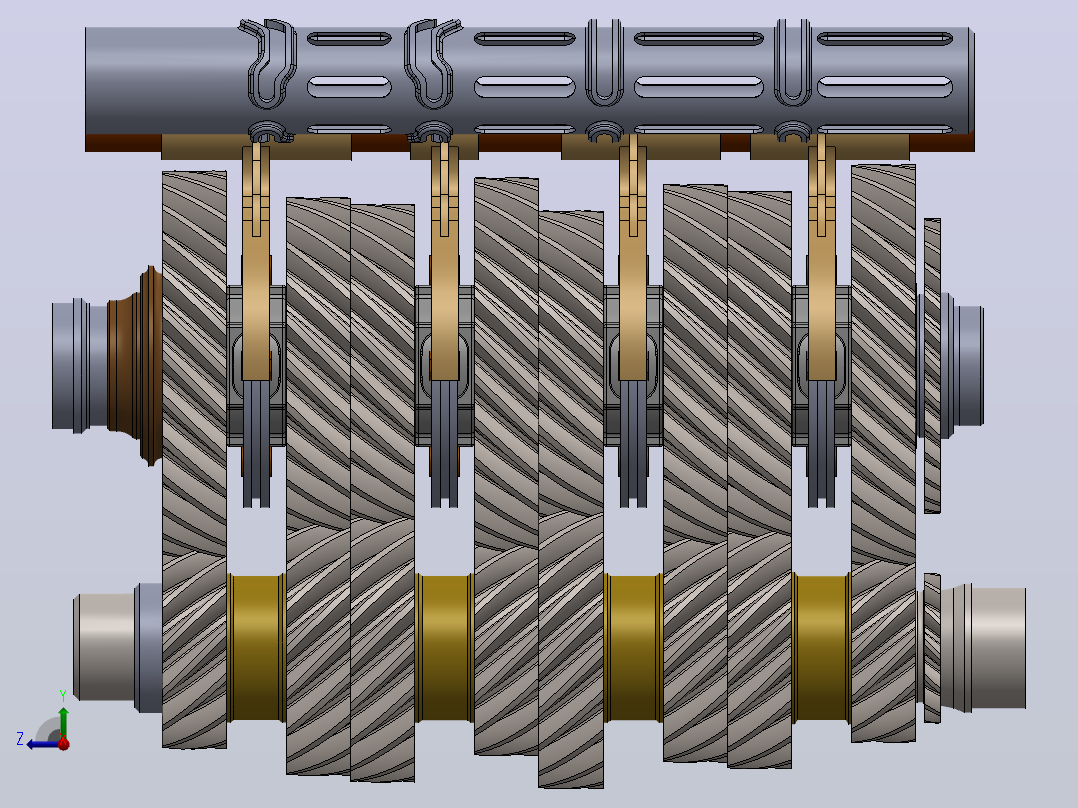Select the thin small gear on upper shaft right
Image resolution: width=1078 pixels, height=808 pixels.
click(932, 365)
